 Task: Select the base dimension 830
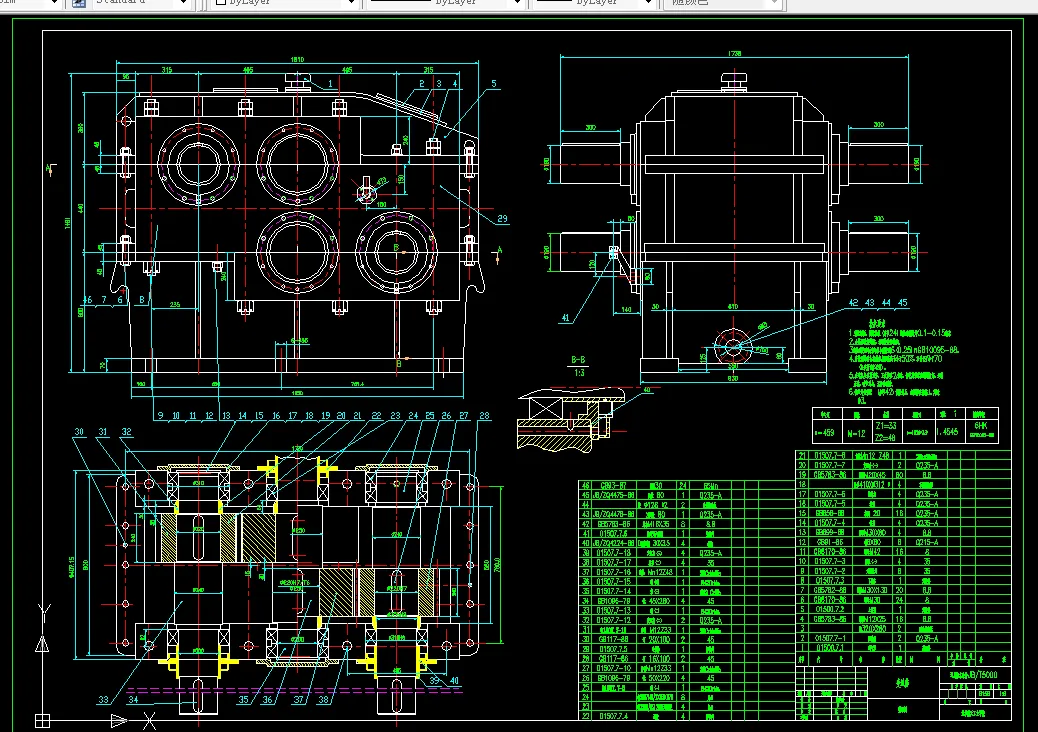(x=733, y=379)
